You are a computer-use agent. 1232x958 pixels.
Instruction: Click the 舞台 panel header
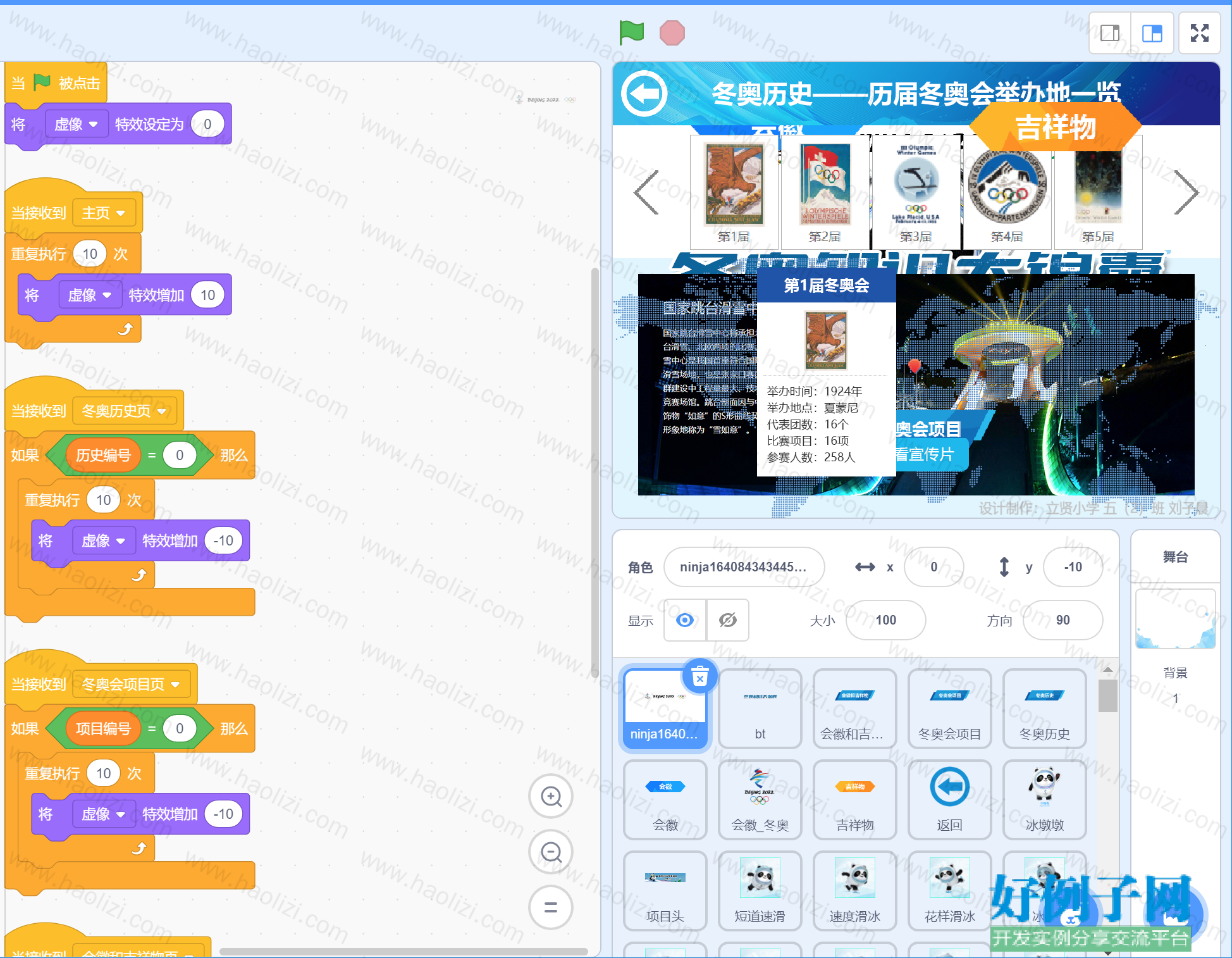pos(1175,557)
